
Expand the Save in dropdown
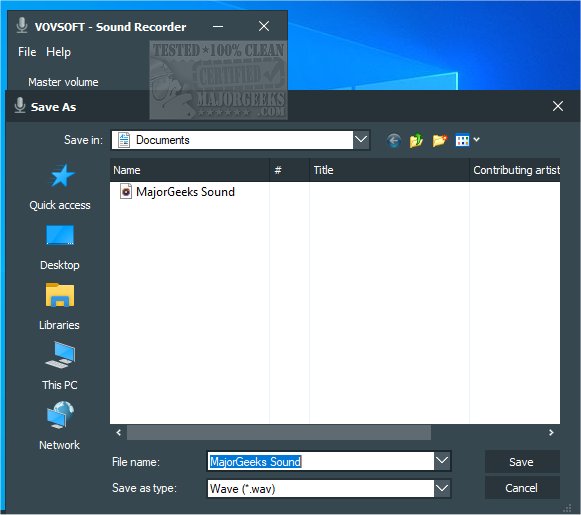point(361,140)
